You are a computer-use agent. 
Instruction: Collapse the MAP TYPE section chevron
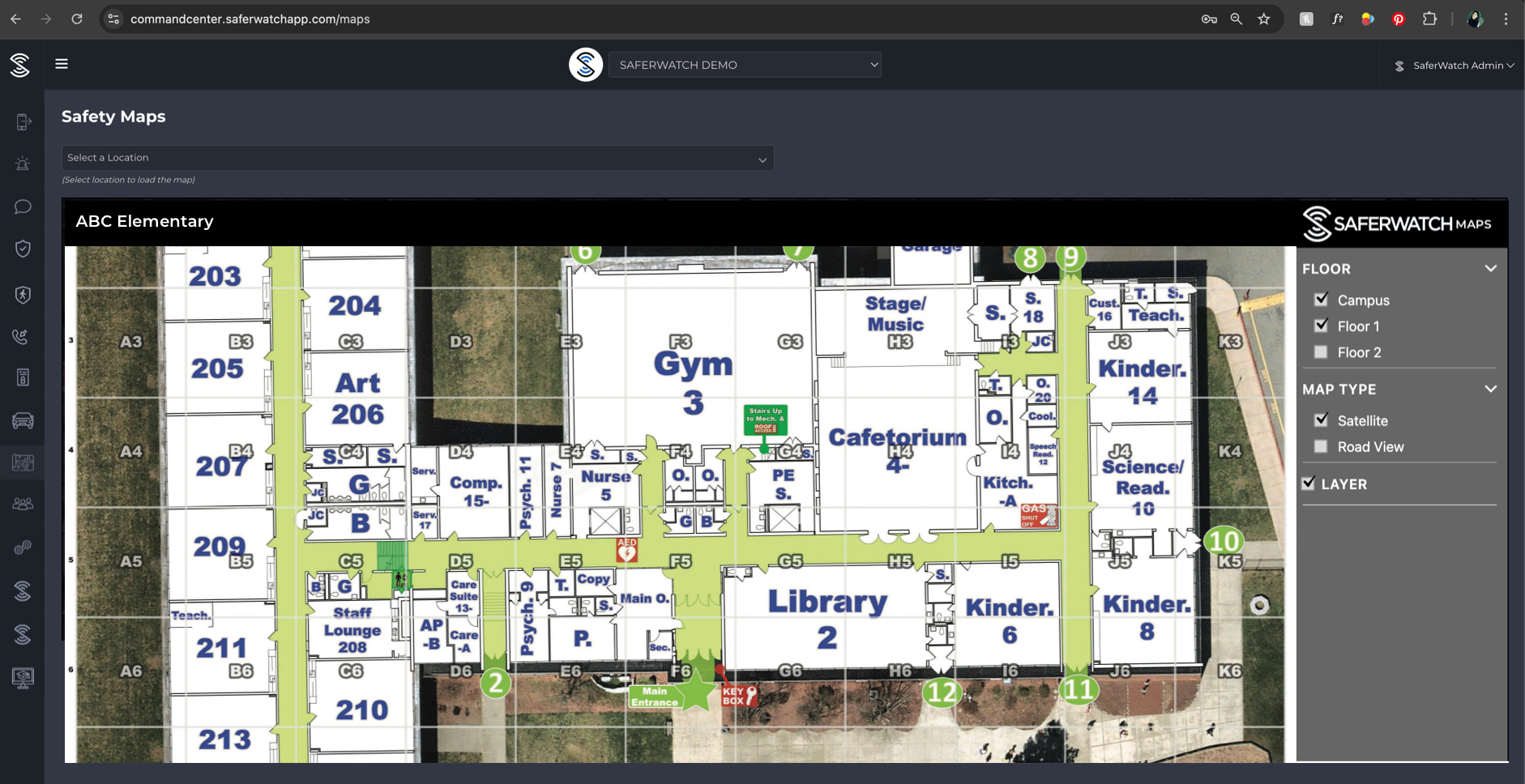click(x=1489, y=390)
